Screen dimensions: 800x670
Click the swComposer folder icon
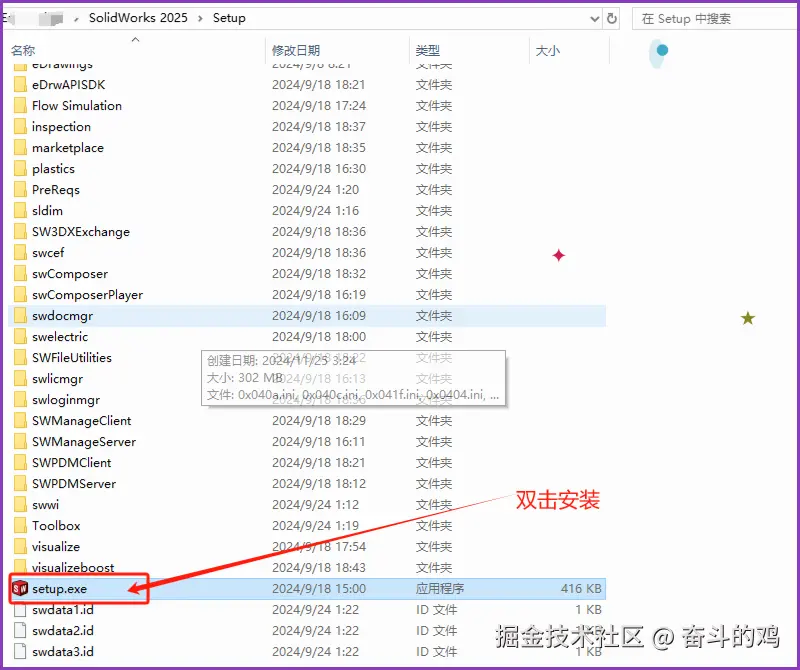pos(20,274)
